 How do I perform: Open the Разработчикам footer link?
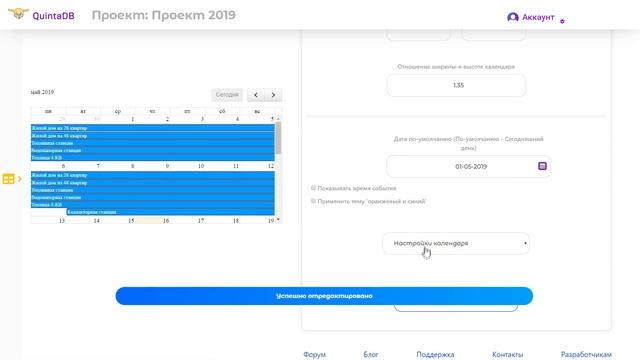(586, 354)
